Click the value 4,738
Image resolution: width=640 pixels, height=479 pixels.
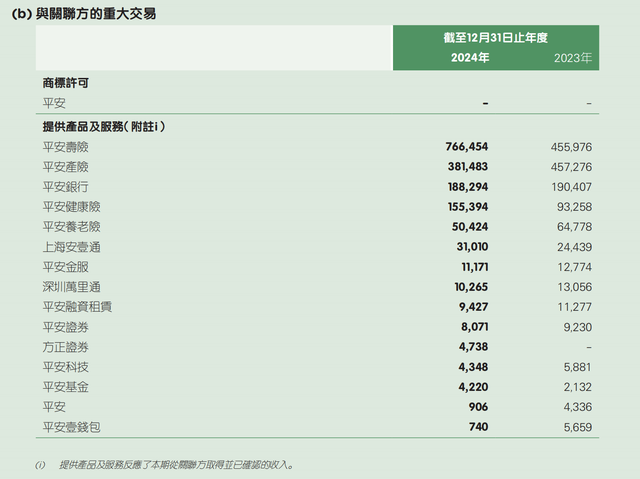click(473, 347)
